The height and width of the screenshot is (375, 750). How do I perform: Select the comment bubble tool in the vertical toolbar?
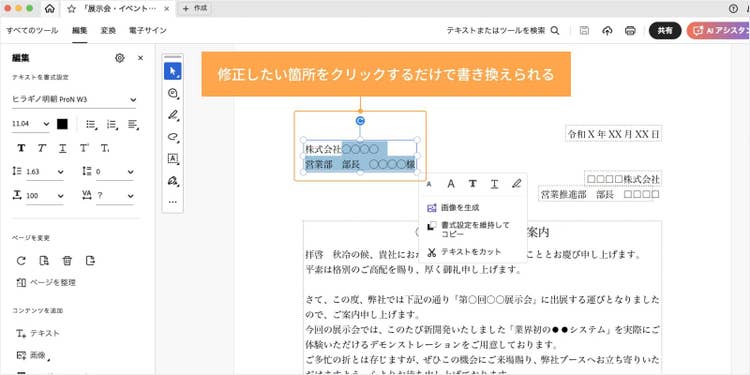tap(173, 93)
